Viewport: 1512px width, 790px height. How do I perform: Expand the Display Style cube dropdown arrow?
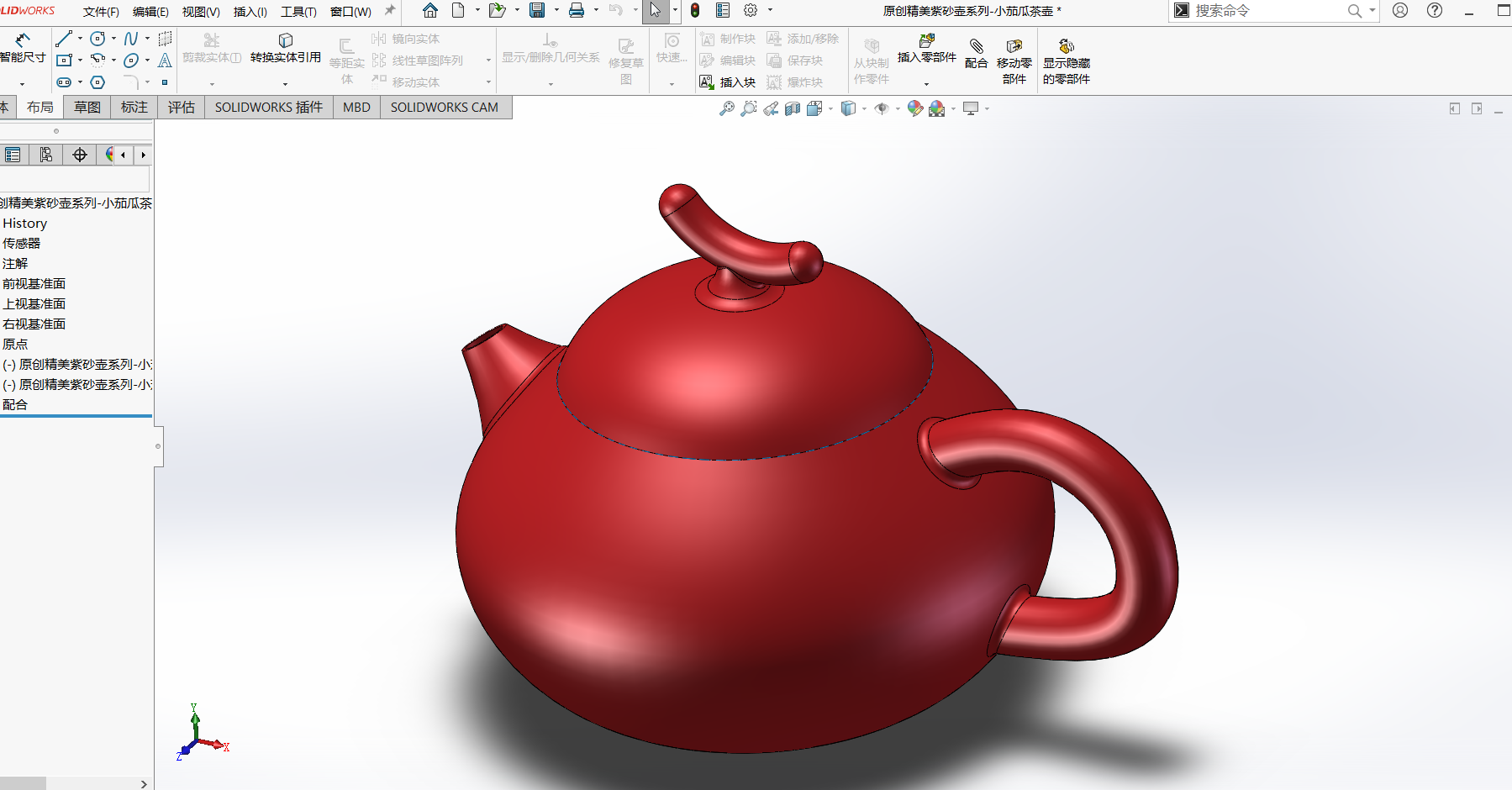click(864, 108)
